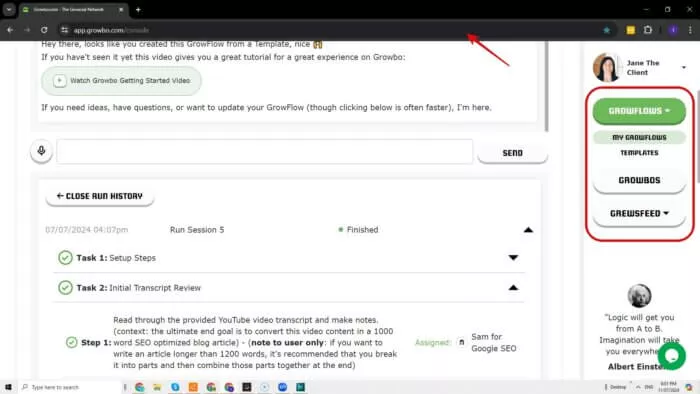Click the first Chrome icon in taskbar
The width and height of the screenshot is (700, 394).
(139, 387)
